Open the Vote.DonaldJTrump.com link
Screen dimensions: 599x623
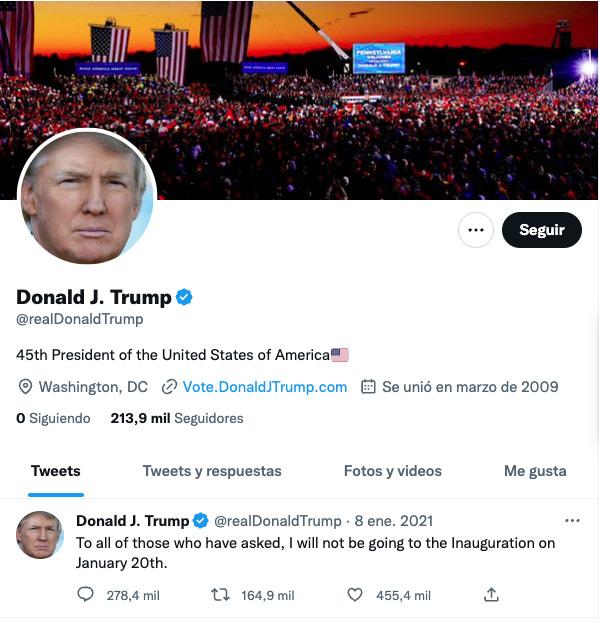click(265, 387)
